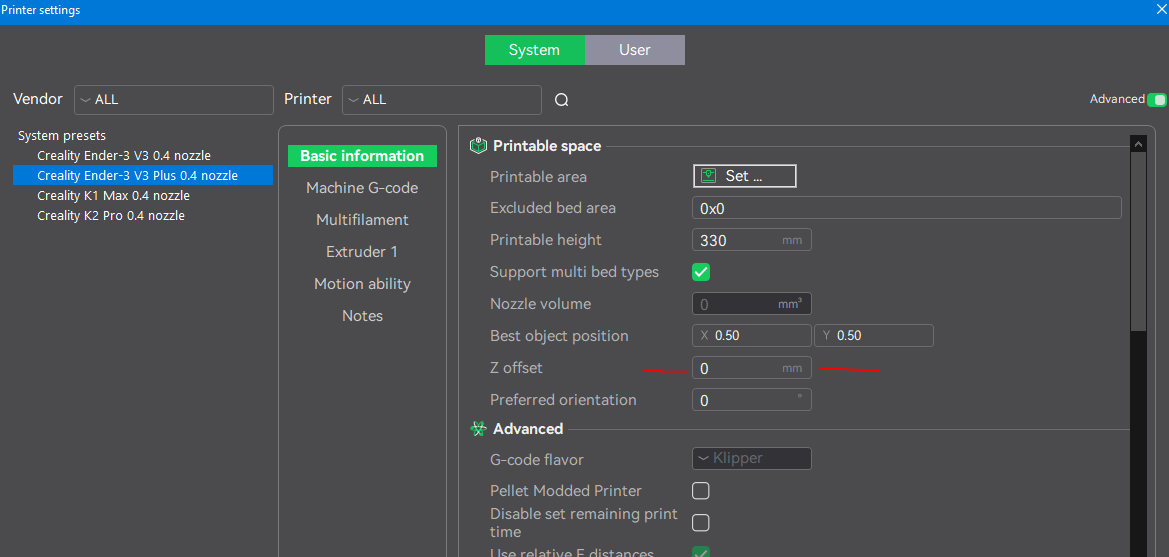Screen dimensions: 1169x557
Task: Click the search magnifier icon beside Printer
Action: 561,100
